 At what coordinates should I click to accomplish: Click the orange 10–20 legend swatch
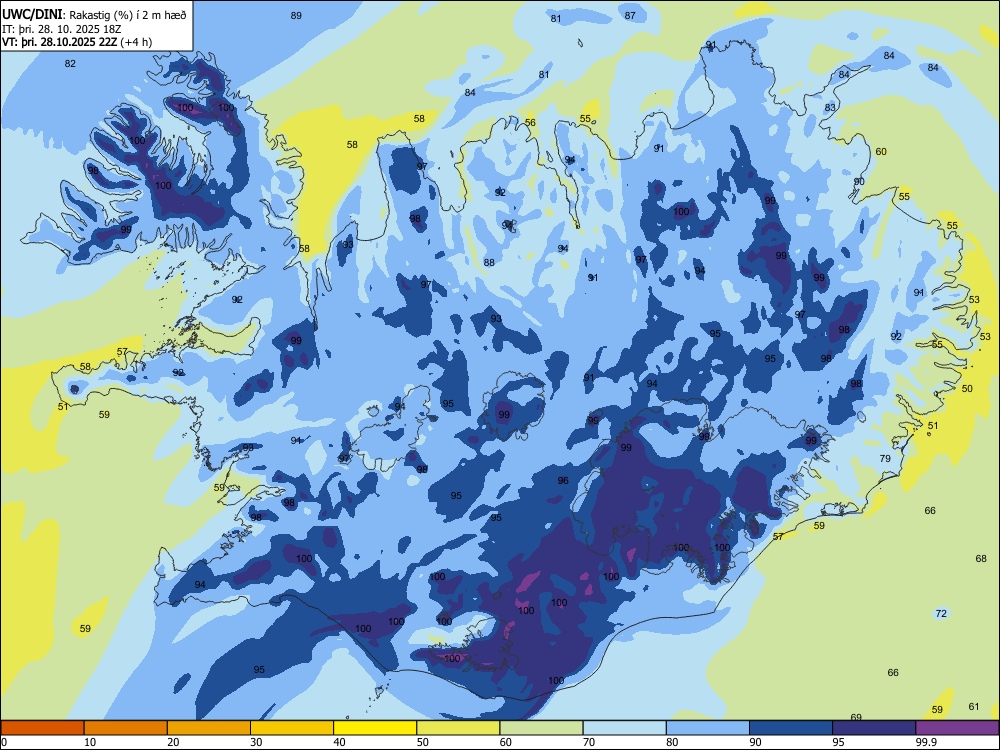pos(126,728)
